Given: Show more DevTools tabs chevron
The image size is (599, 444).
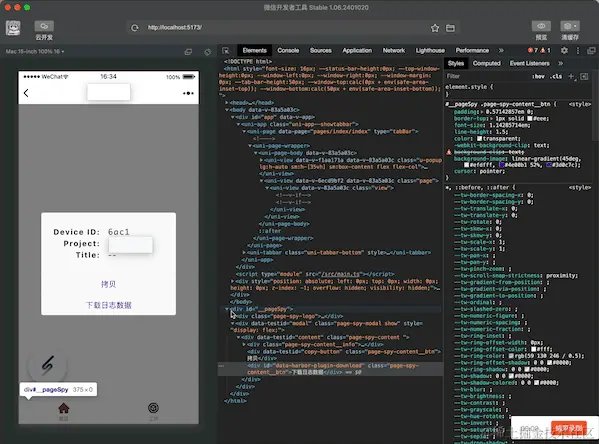Looking at the screenshot, I should click(x=501, y=50).
